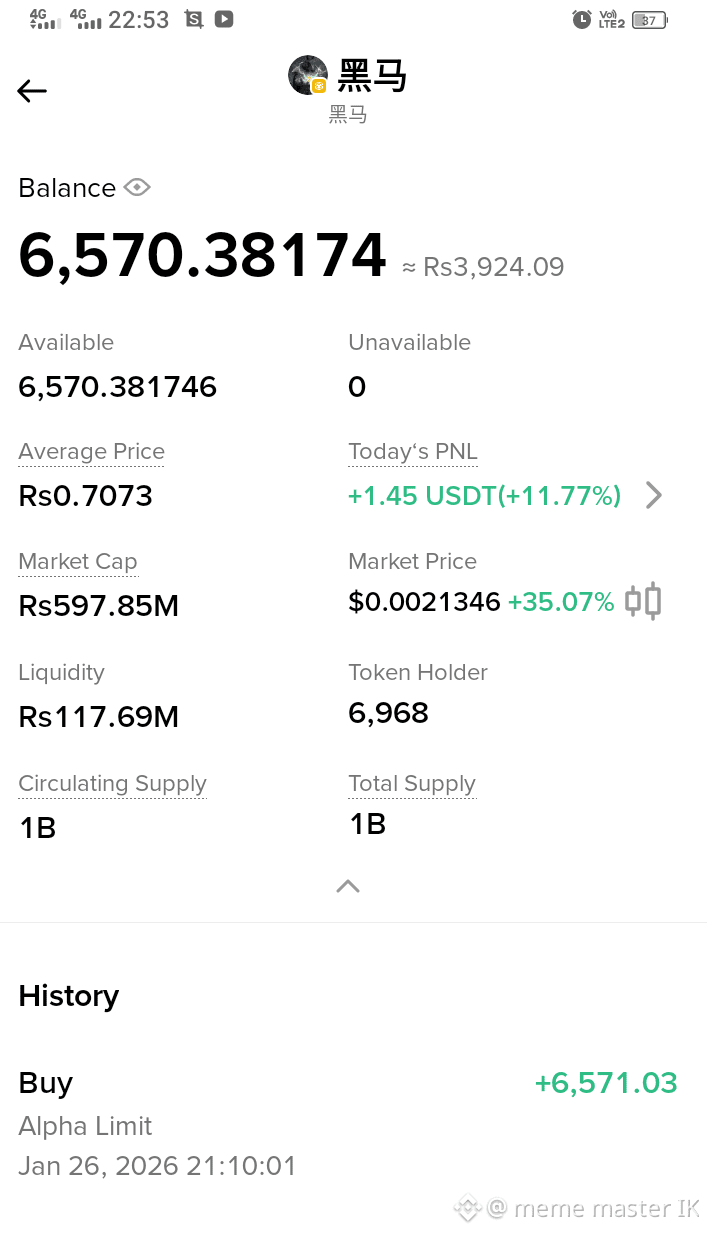Screen dimensions: 707x1233
Task: Collapse token details with up chevron
Action: point(348,886)
